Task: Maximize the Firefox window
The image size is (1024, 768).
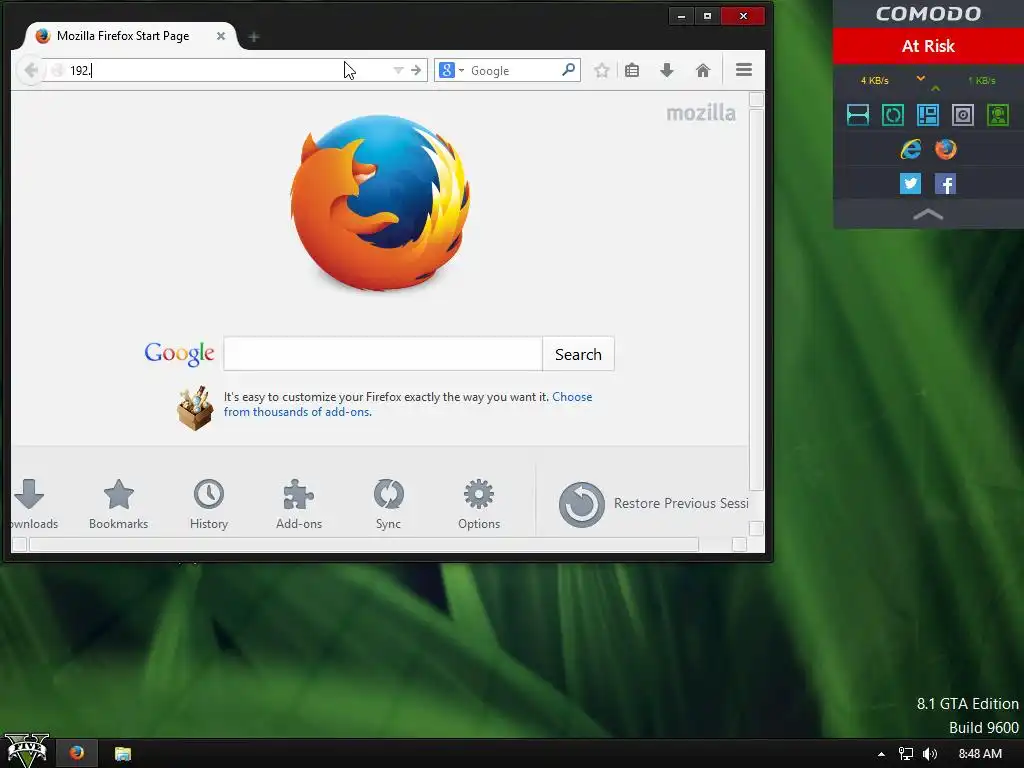Action: click(x=707, y=16)
